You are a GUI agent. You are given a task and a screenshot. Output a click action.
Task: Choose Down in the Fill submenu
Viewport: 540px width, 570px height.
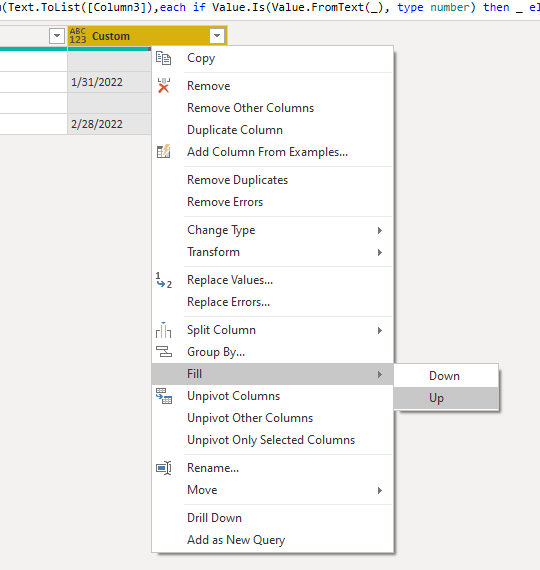point(446,376)
